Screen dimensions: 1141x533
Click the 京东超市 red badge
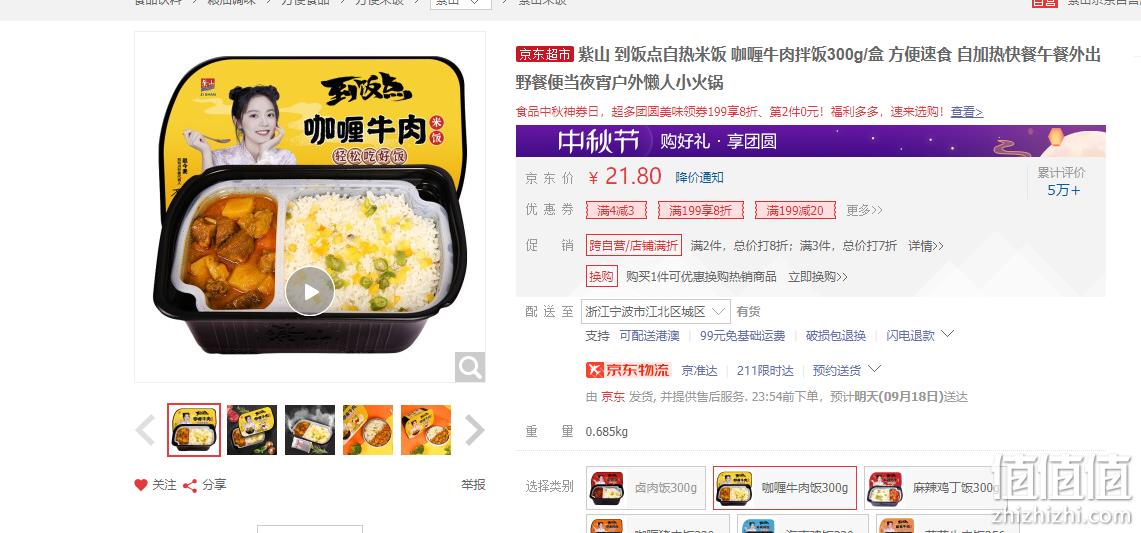[545, 54]
